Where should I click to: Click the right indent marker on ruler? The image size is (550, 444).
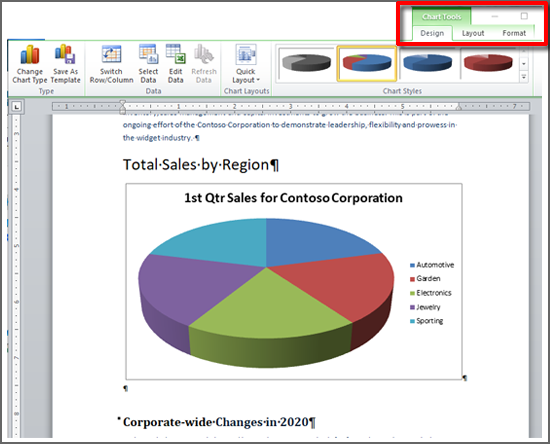458,107
